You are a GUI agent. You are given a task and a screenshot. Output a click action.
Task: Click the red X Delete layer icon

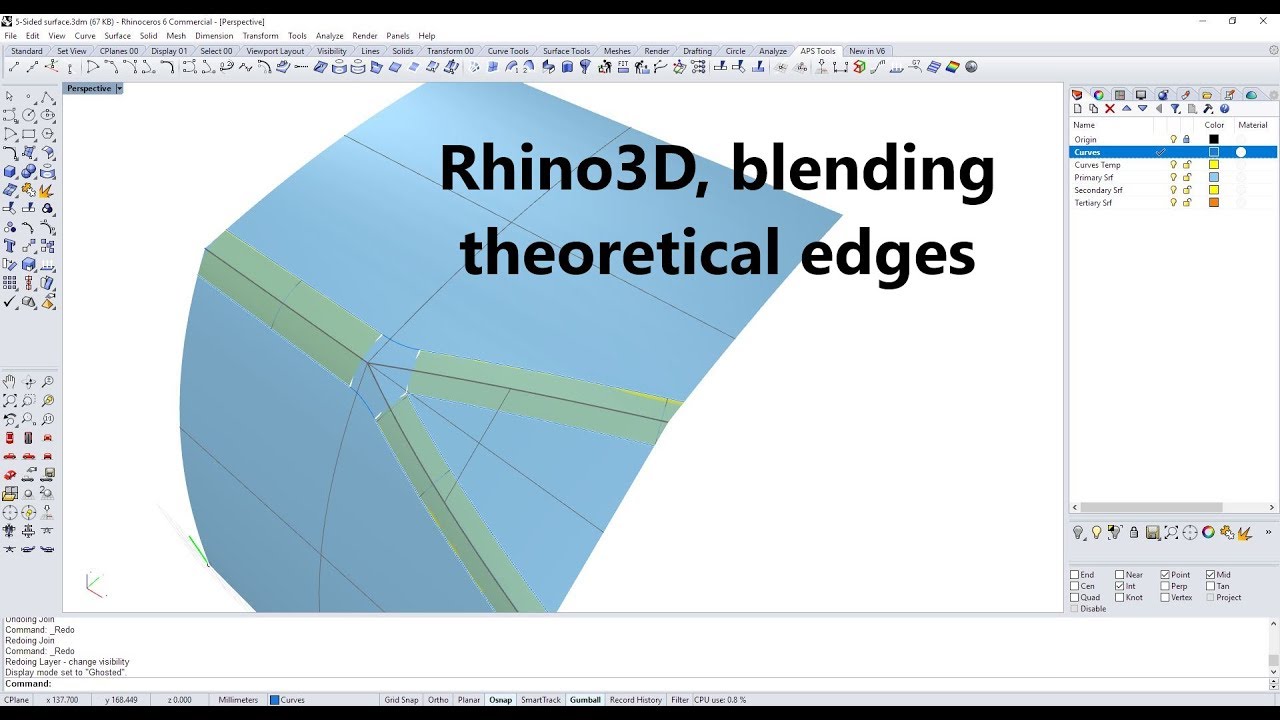1110,108
